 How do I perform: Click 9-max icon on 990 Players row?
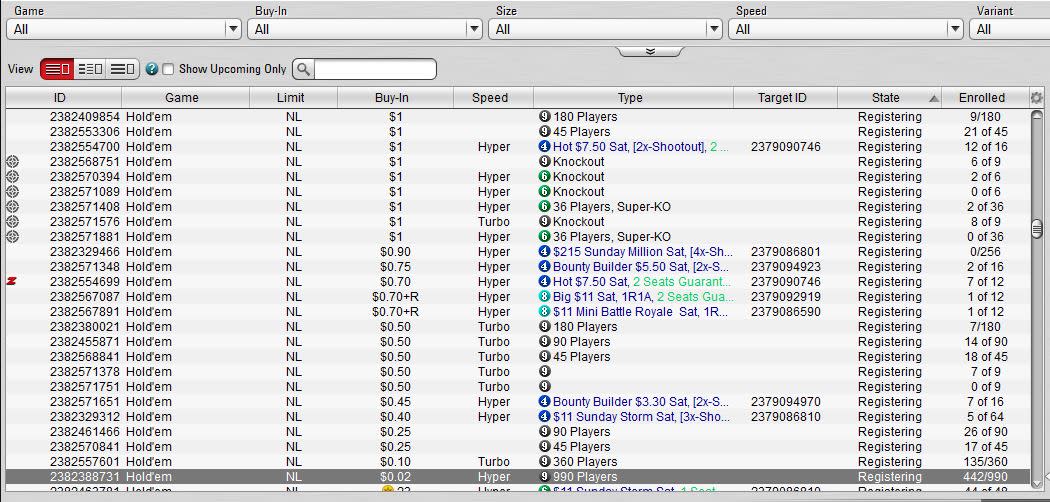[x=544, y=477]
